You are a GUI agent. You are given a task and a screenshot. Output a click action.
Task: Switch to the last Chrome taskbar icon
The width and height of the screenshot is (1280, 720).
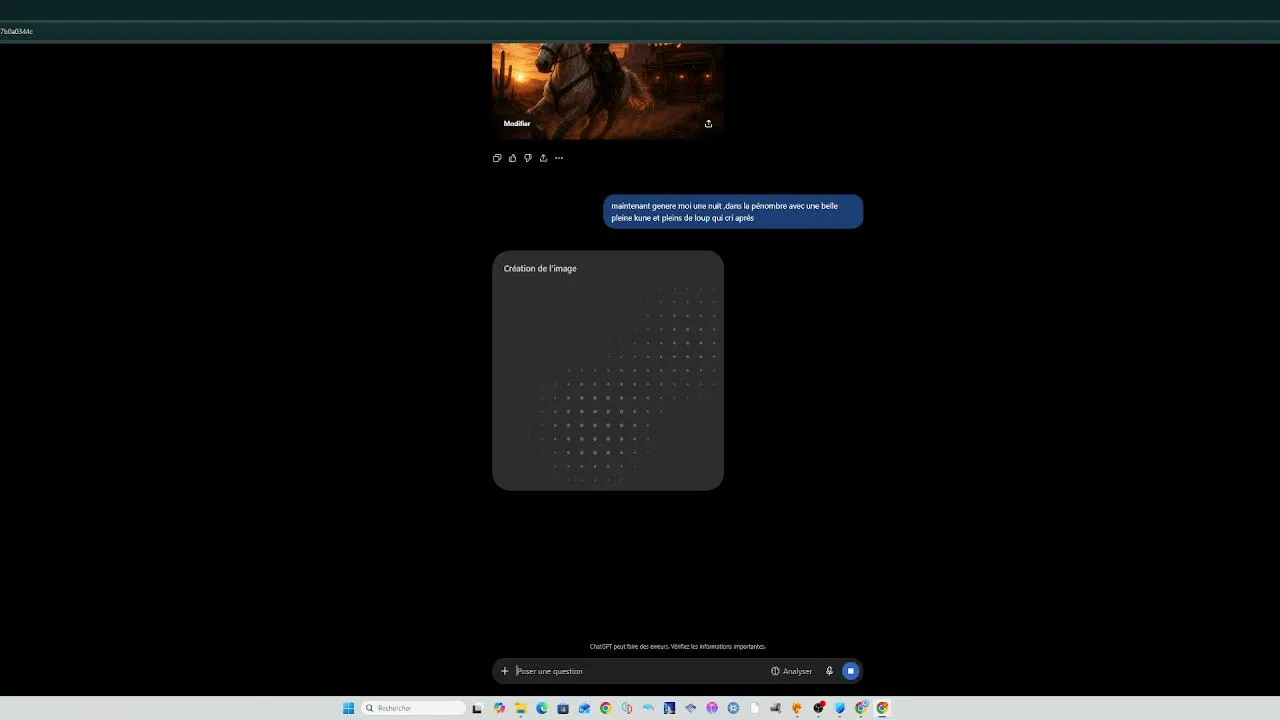883,708
